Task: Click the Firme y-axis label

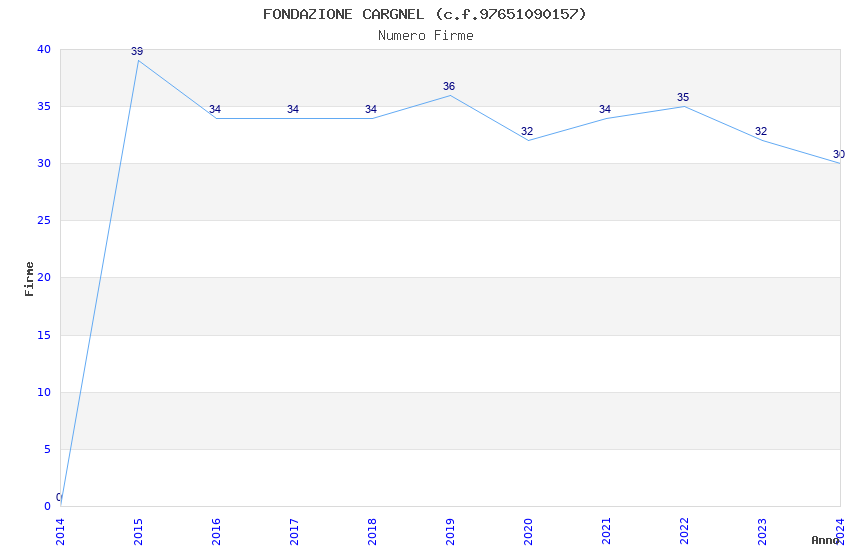Action: [x=29, y=279]
